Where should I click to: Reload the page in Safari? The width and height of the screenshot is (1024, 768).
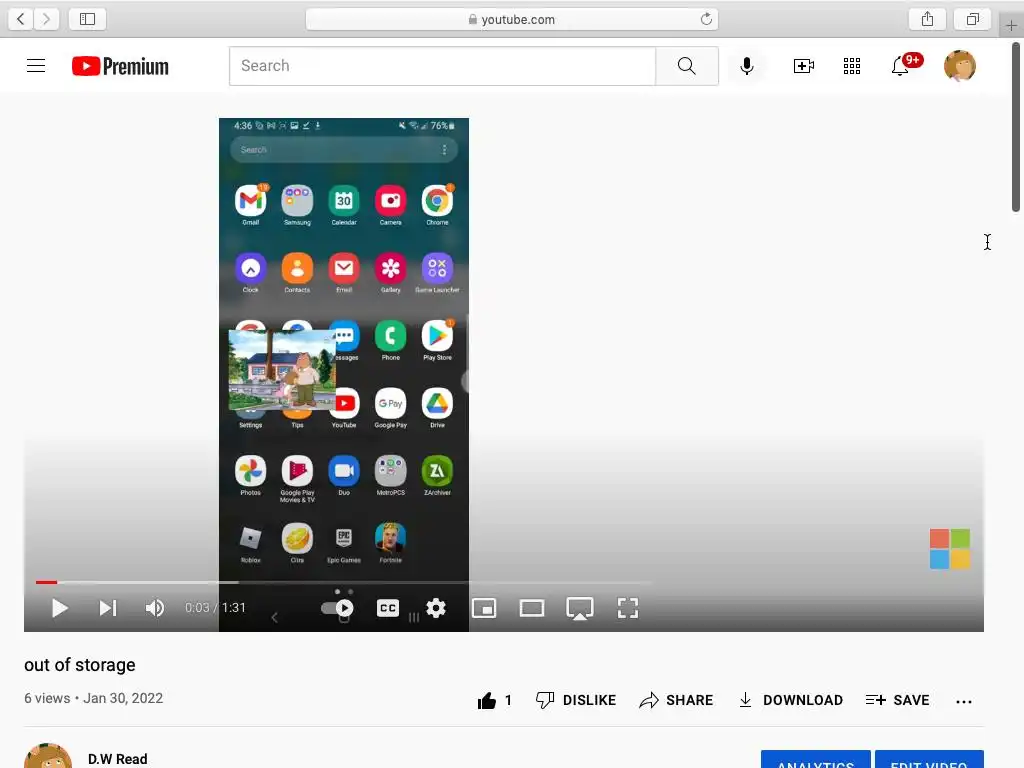coord(706,19)
